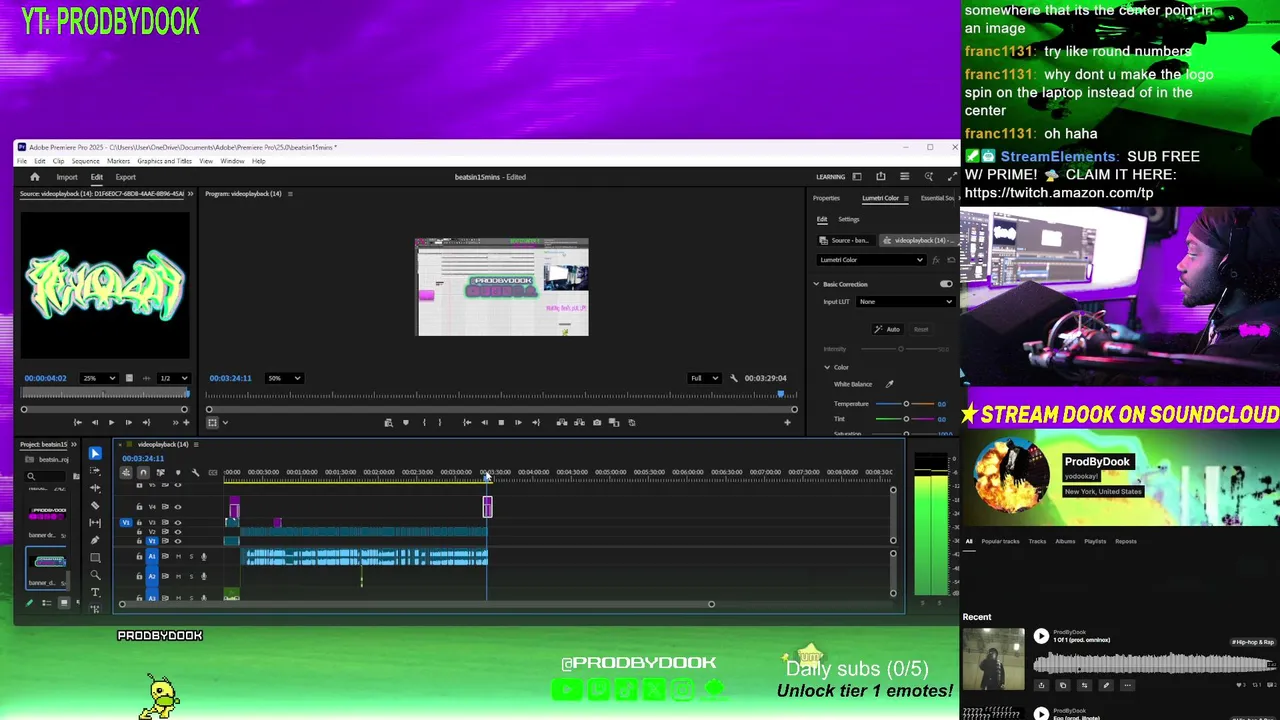Viewport: 1280px width, 720px height.
Task: Open Source monitor 25% zoom dropdown
Action: (99, 378)
